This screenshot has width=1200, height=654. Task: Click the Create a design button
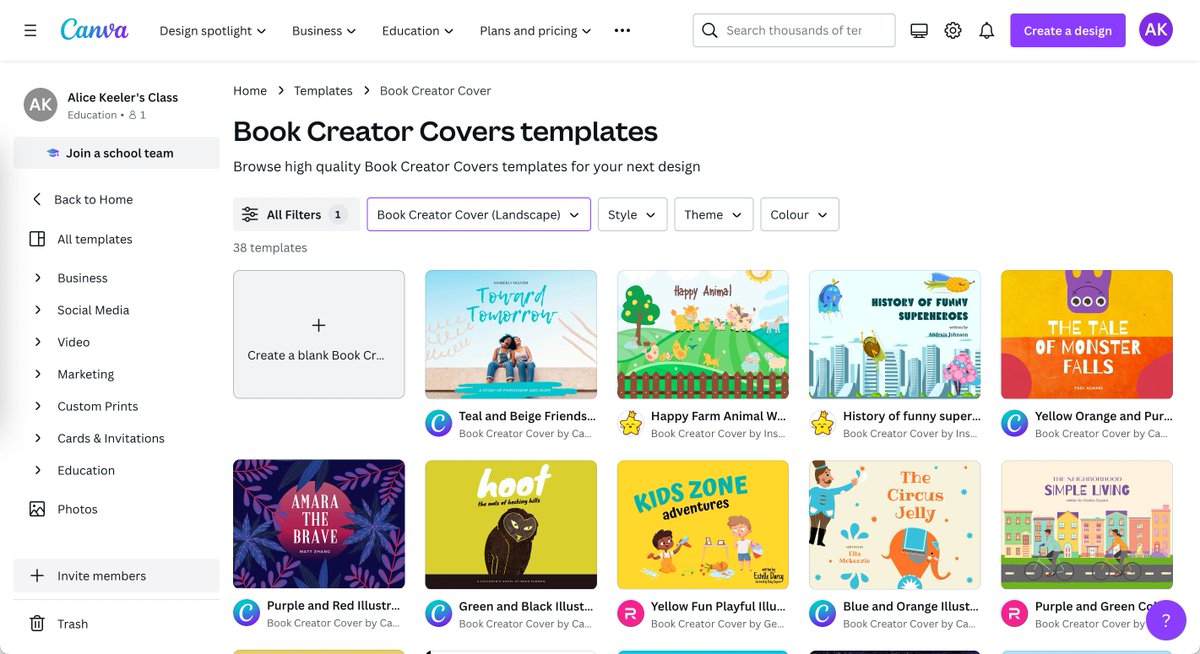(x=1067, y=30)
